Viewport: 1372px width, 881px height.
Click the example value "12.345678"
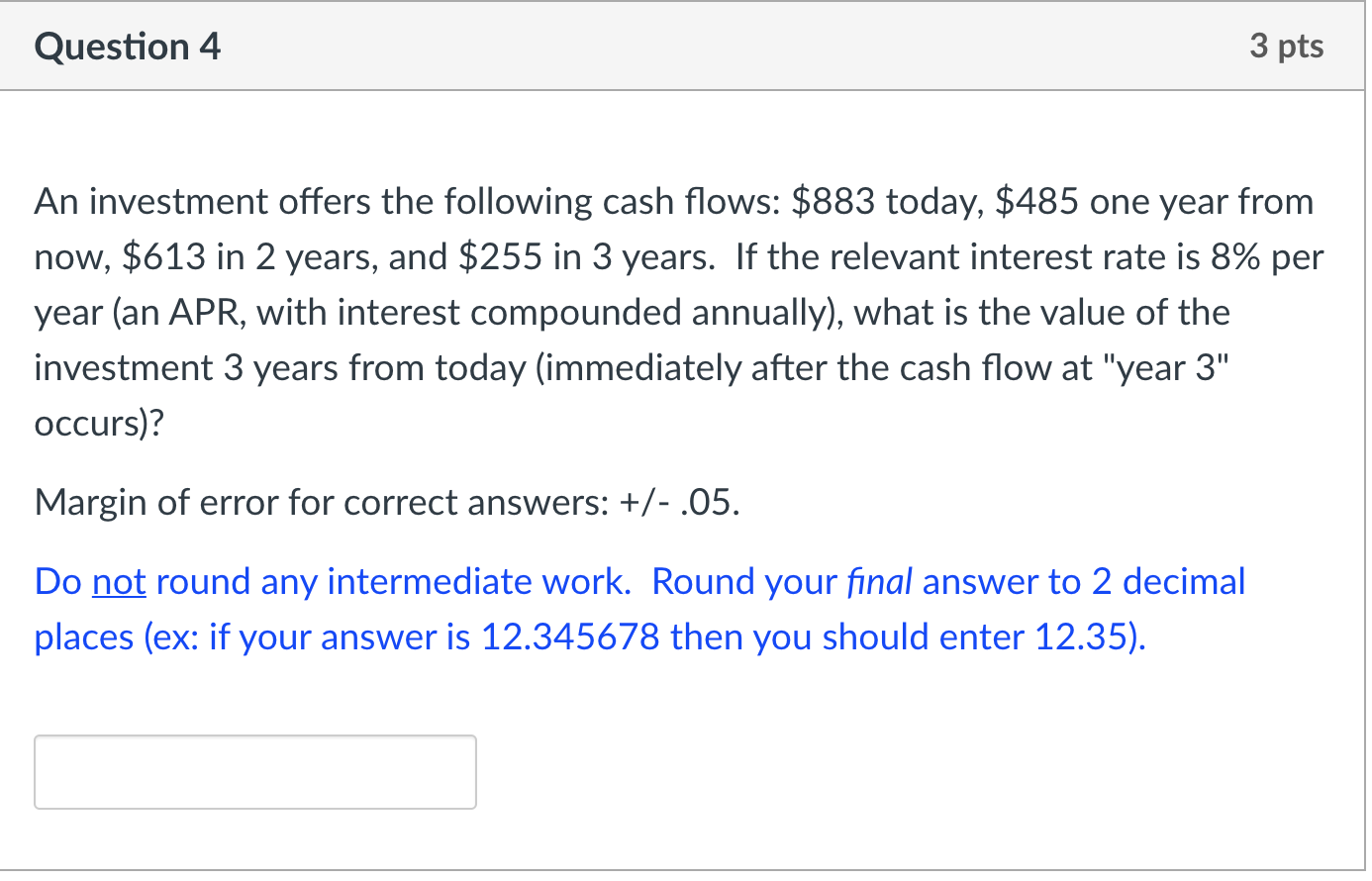pyautogui.click(x=570, y=637)
